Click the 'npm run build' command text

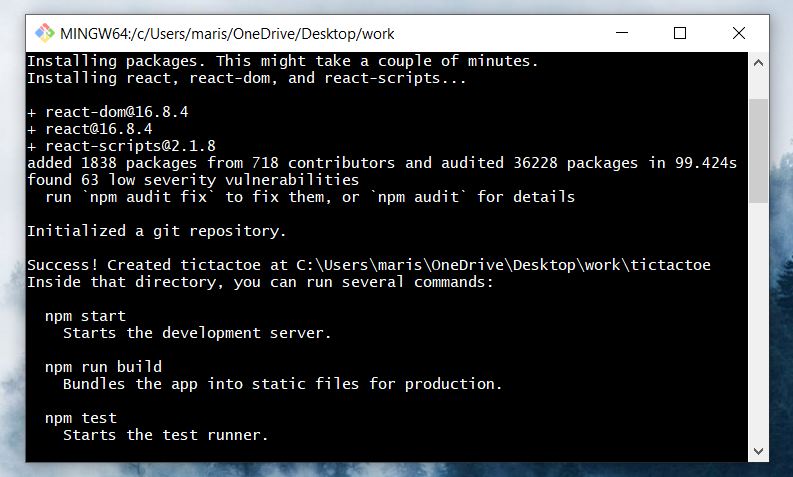104,367
